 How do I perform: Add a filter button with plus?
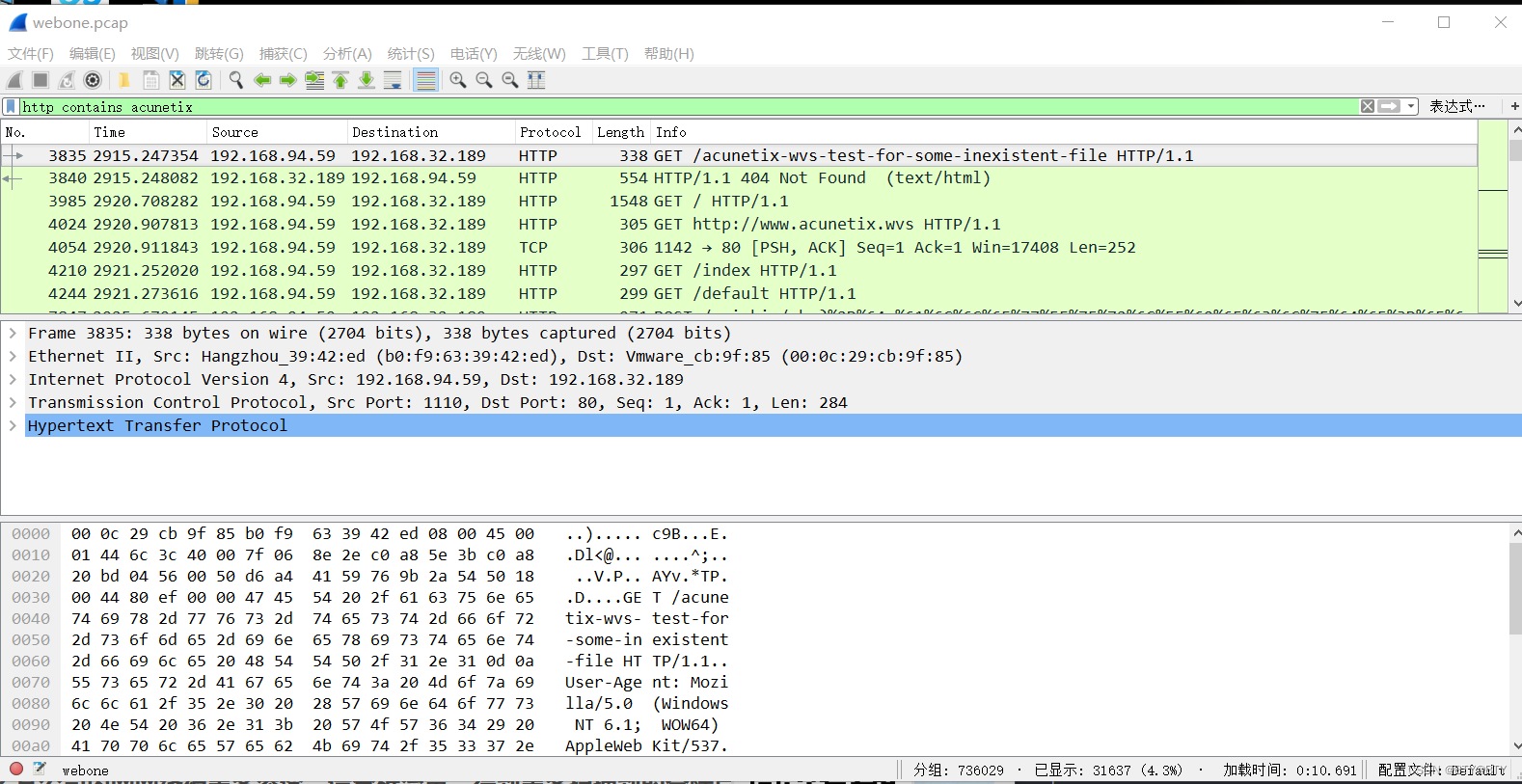point(1514,107)
